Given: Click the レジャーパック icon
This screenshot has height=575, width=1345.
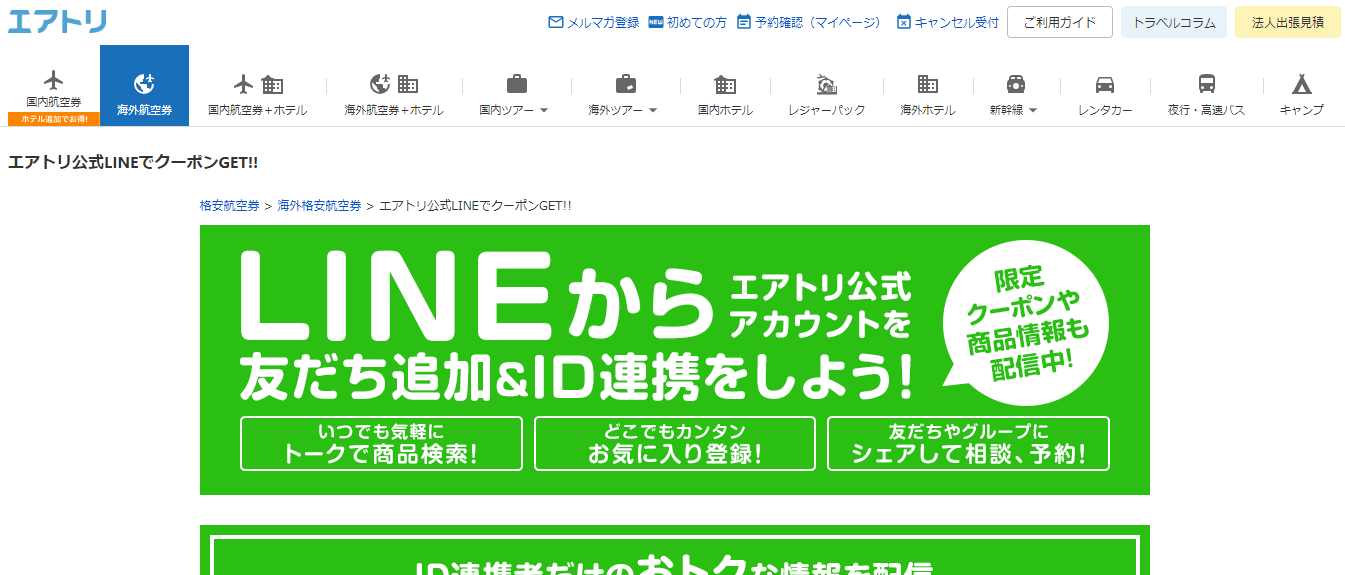Looking at the screenshot, I should click(x=826, y=85).
